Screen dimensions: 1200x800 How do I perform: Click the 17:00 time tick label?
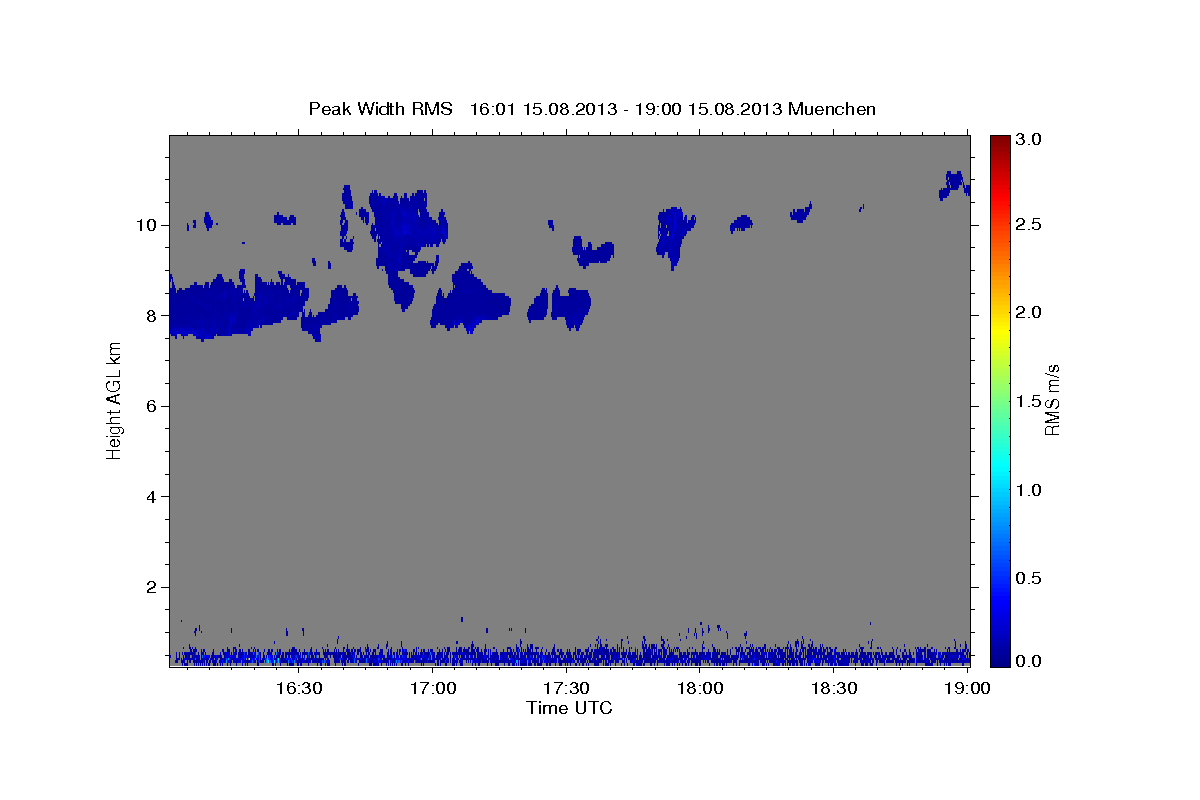(432, 688)
